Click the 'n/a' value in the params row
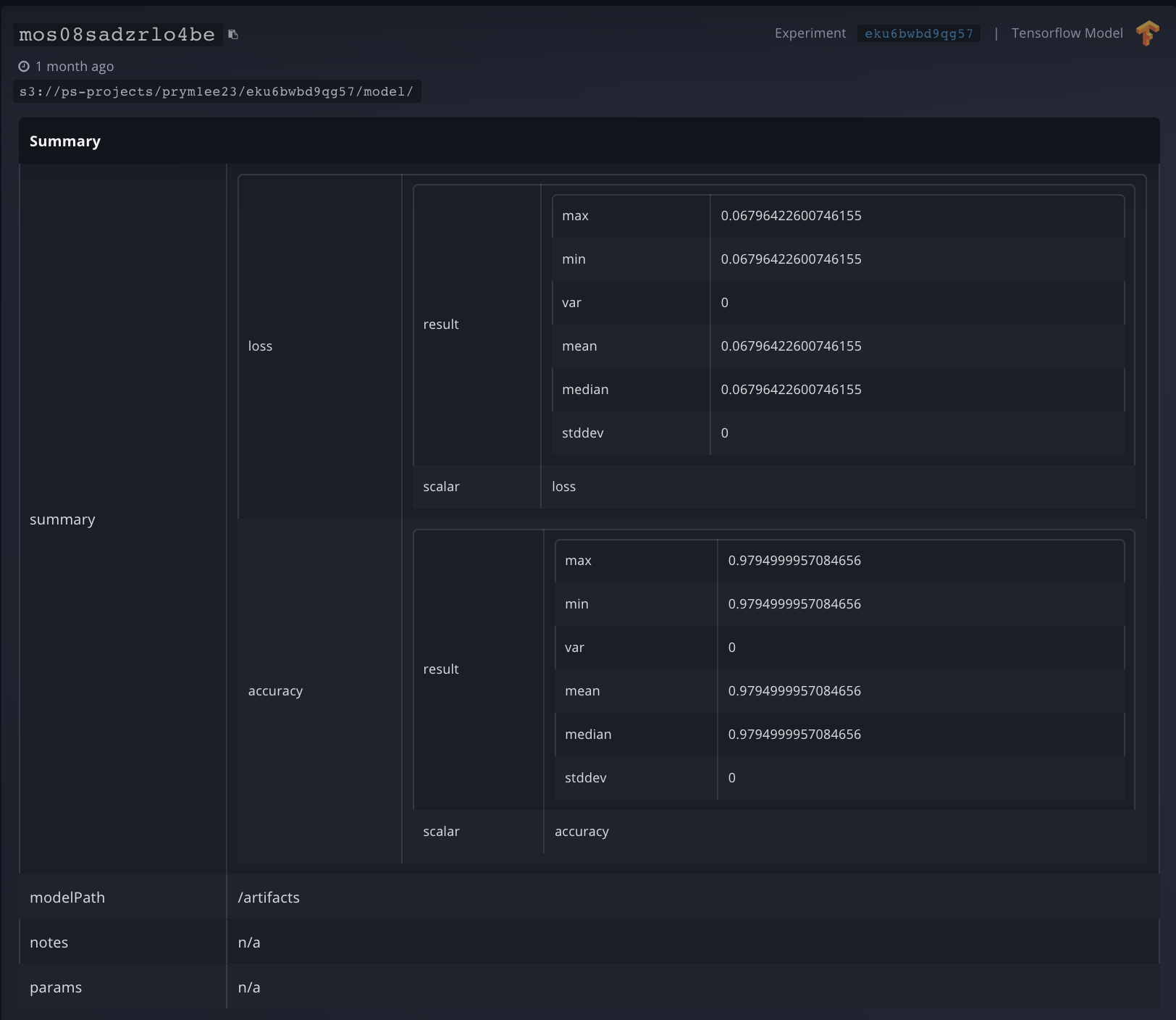 point(249,987)
